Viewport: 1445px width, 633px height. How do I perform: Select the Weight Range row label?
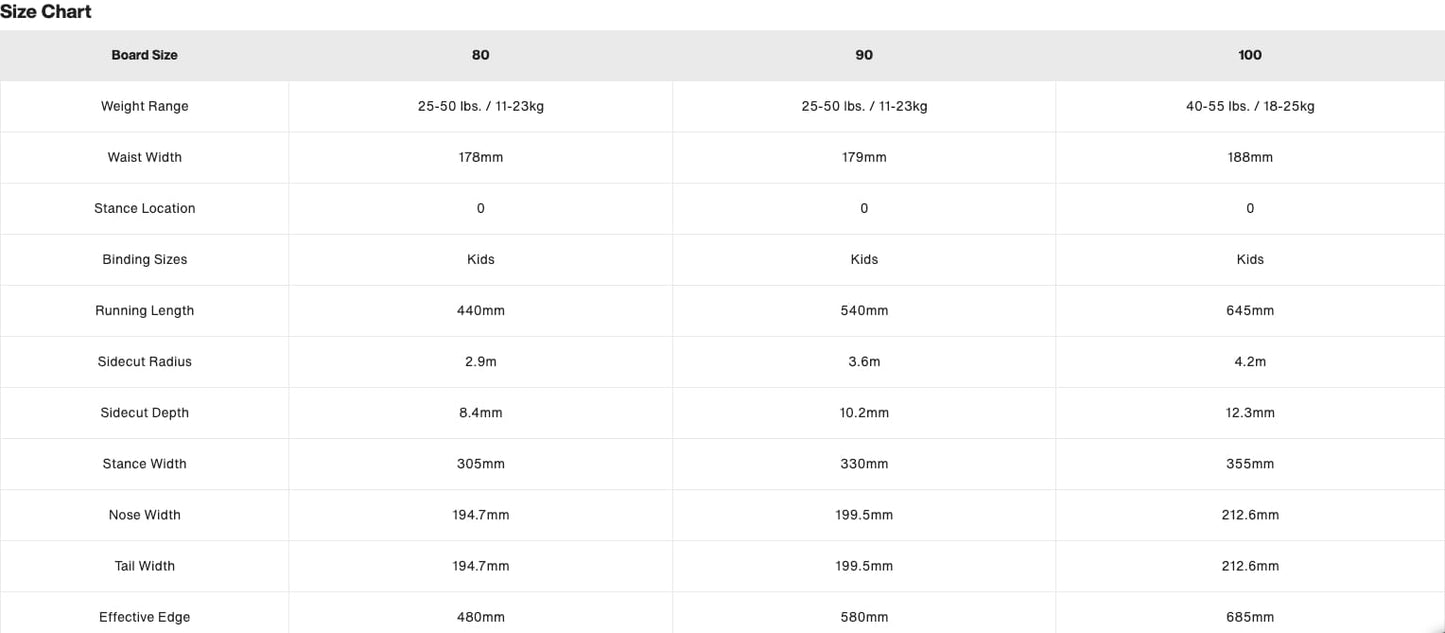(x=144, y=106)
